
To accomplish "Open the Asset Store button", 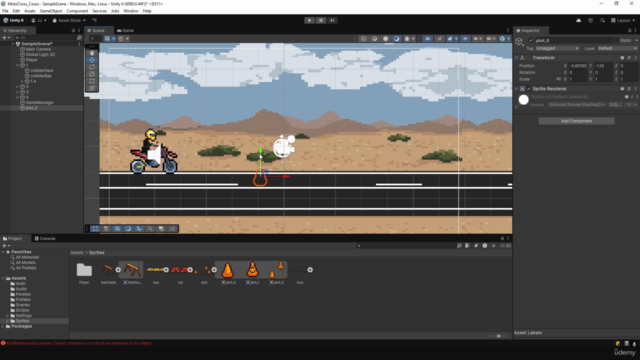I will coord(69,20).
